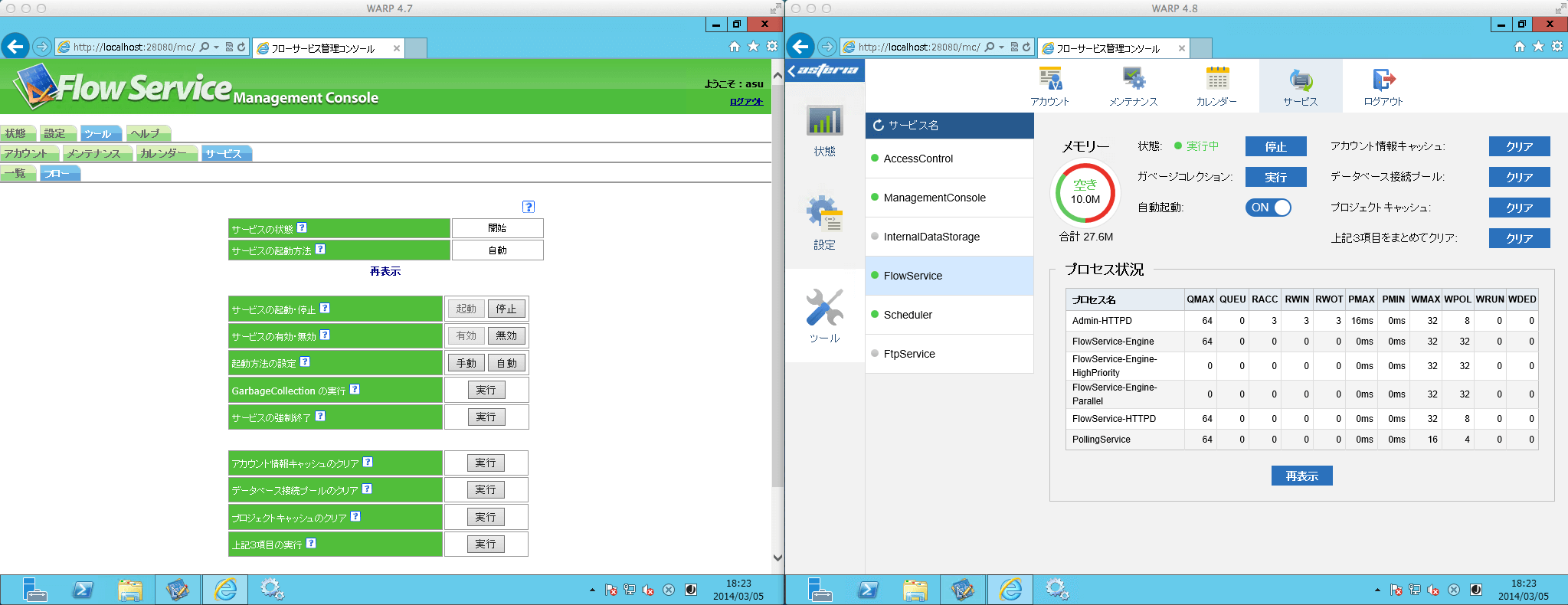Select FtpService in service list

[x=950, y=354]
